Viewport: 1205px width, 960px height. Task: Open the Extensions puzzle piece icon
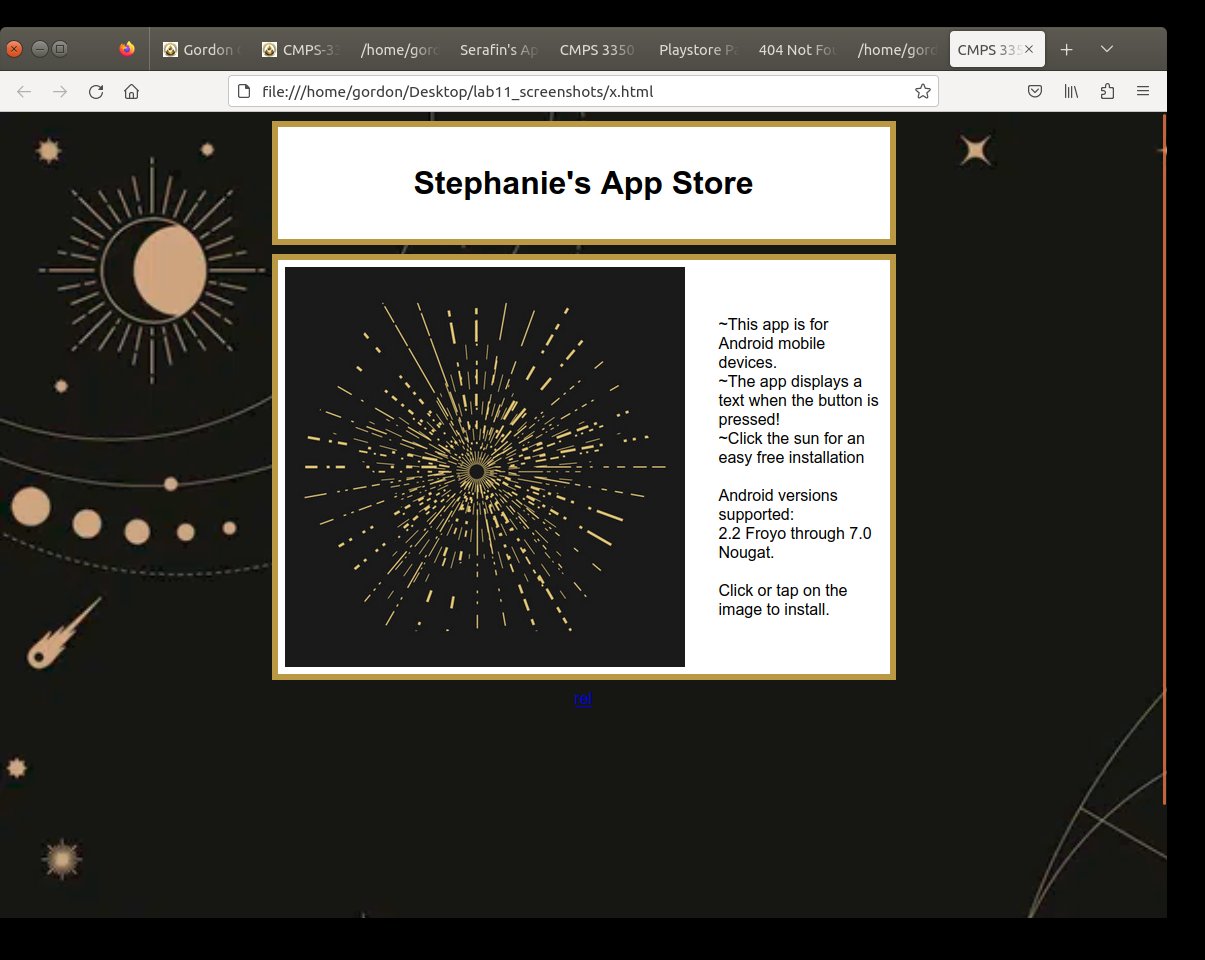(x=1107, y=92)
